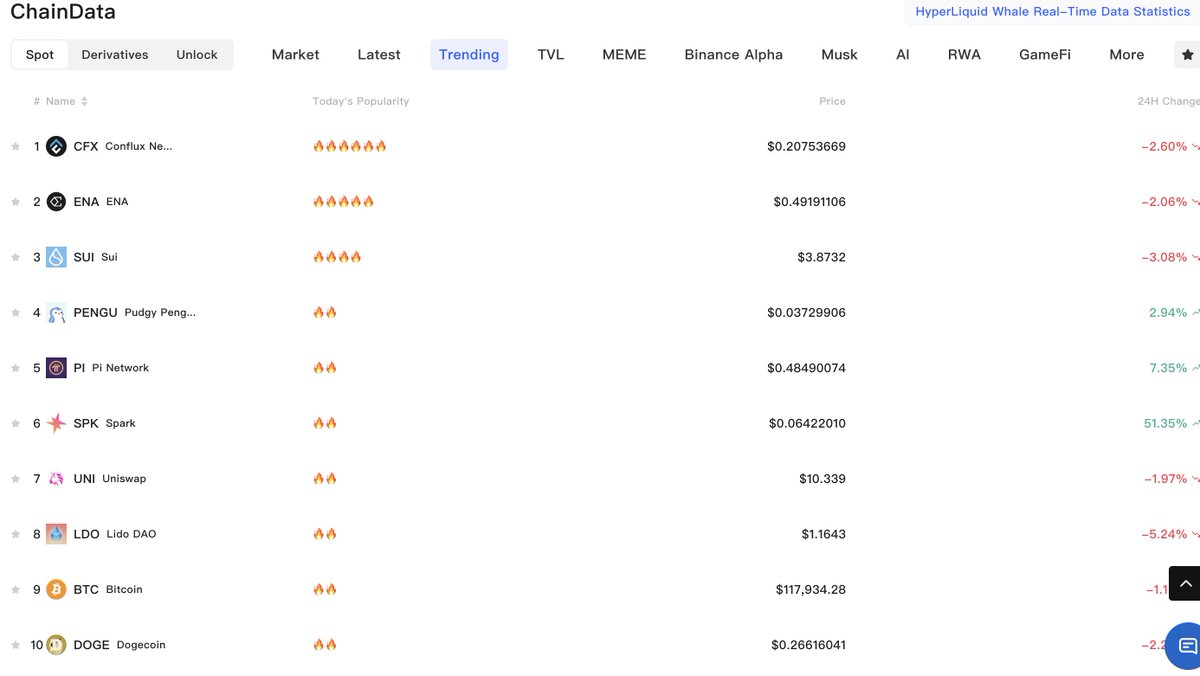Favorite CFX with its star
This screenshot has height=676, width=1200.
(x=15, y=146)
